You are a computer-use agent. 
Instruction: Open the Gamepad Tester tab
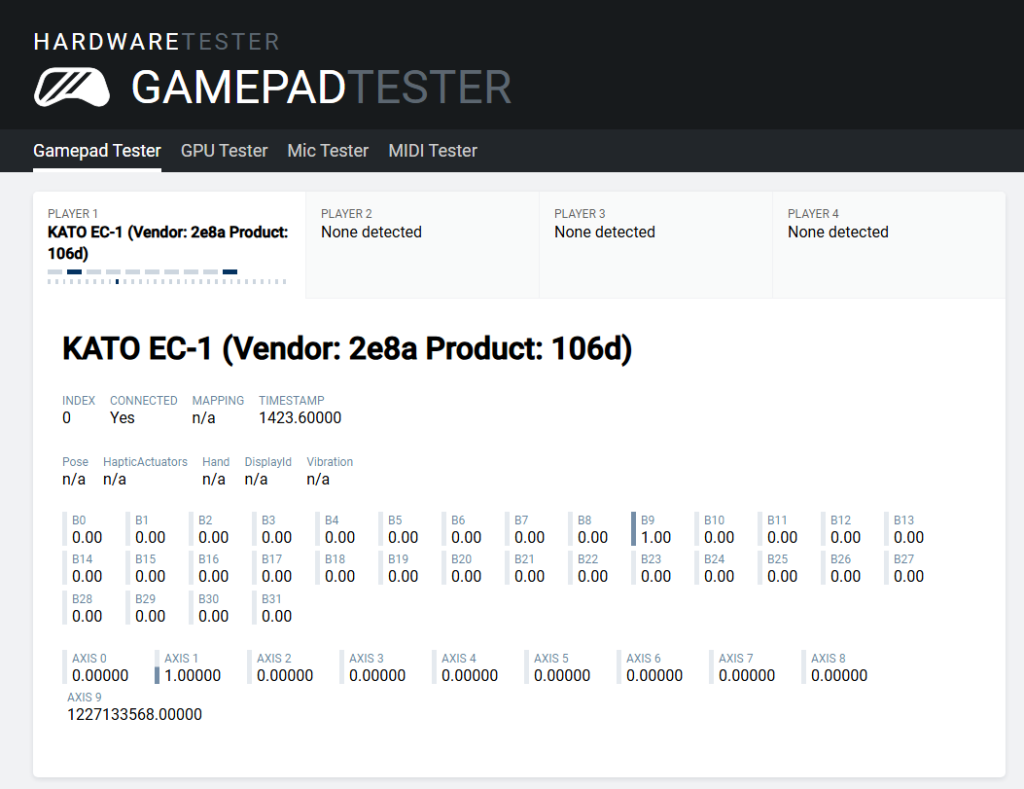pos(97,151)
